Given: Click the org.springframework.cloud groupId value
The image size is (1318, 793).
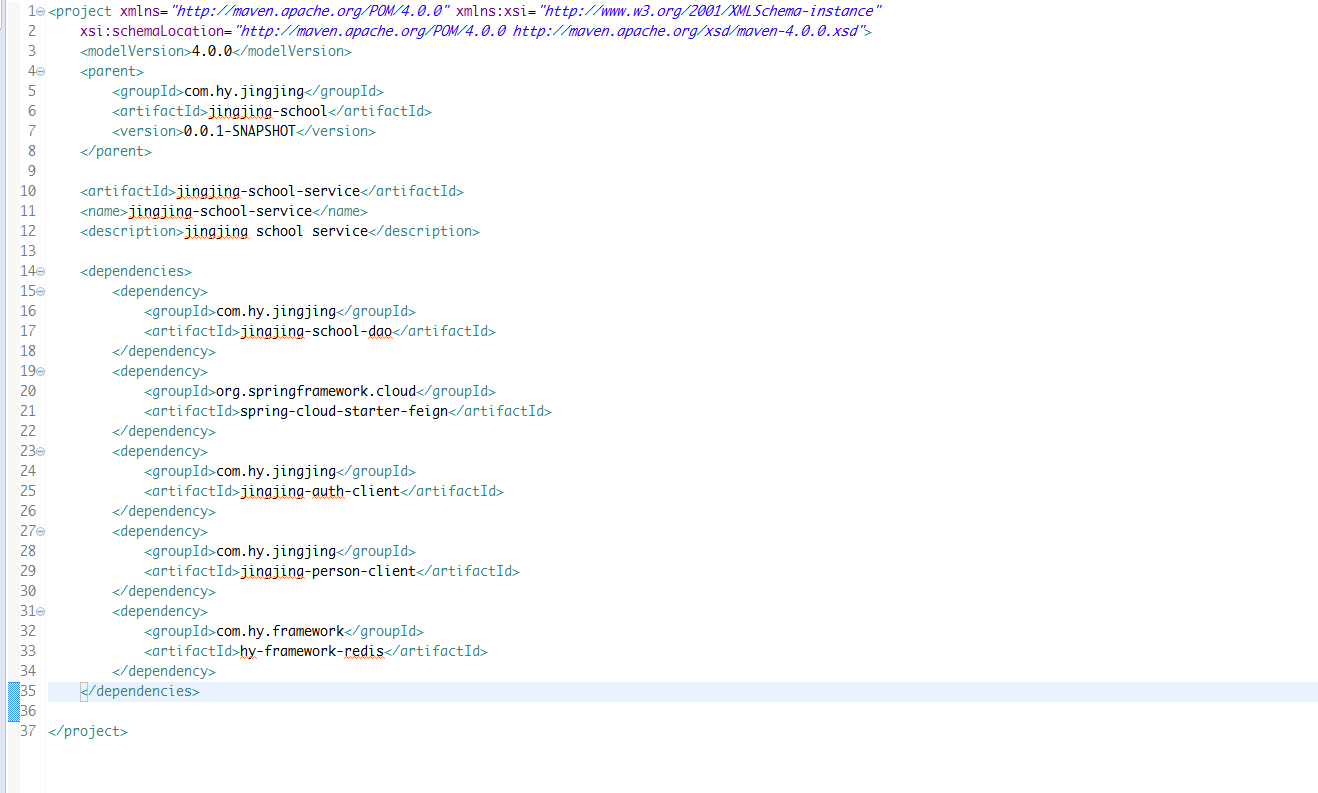Looking at the screenshot, I should 316,391.
